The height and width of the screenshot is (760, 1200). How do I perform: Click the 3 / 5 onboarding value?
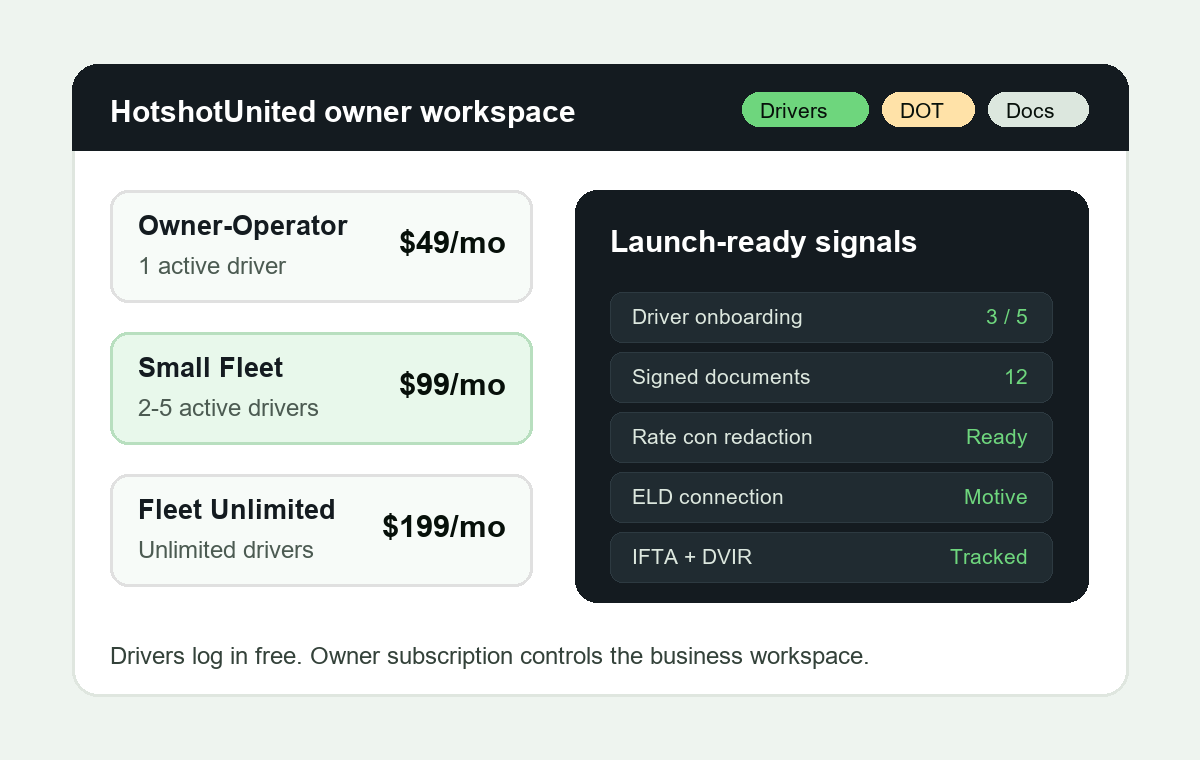[x=1006, y=317]
